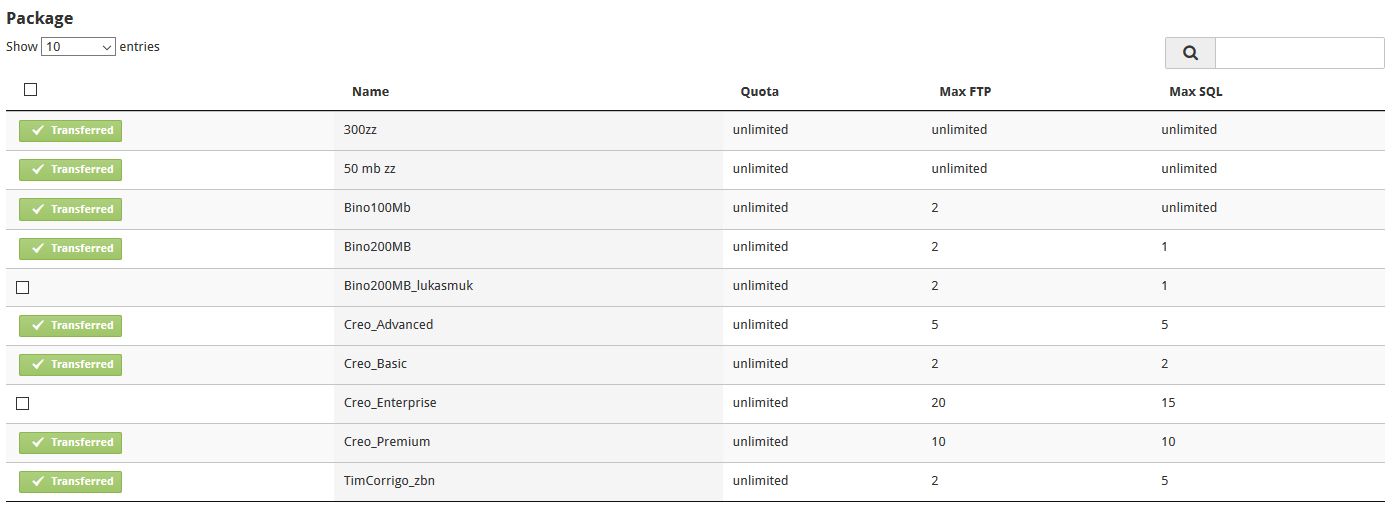Click Transferred badge for TimCorrigo_zbn row

[71, 481]
